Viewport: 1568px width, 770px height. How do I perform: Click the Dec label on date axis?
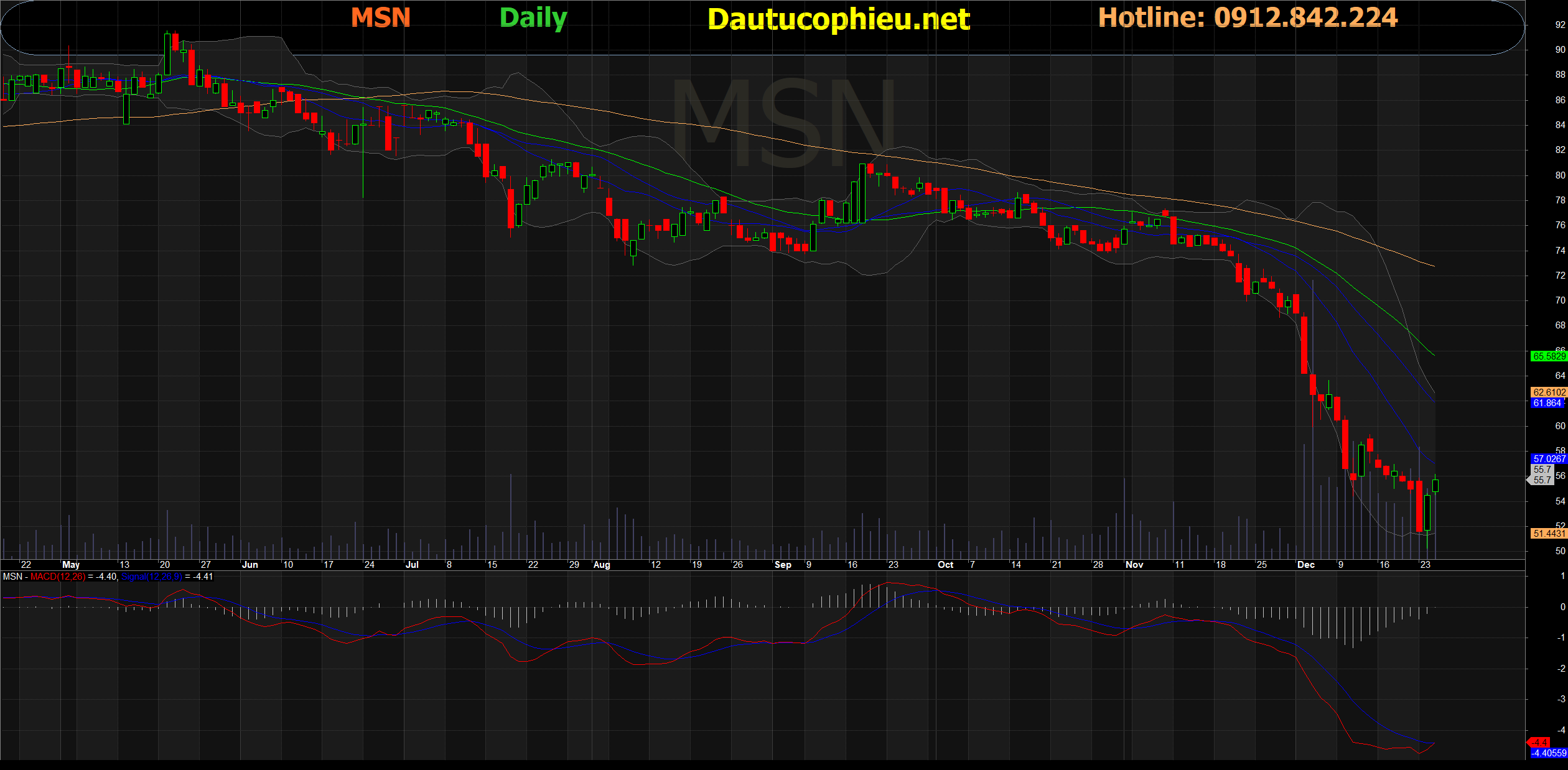coord(1305,565)
